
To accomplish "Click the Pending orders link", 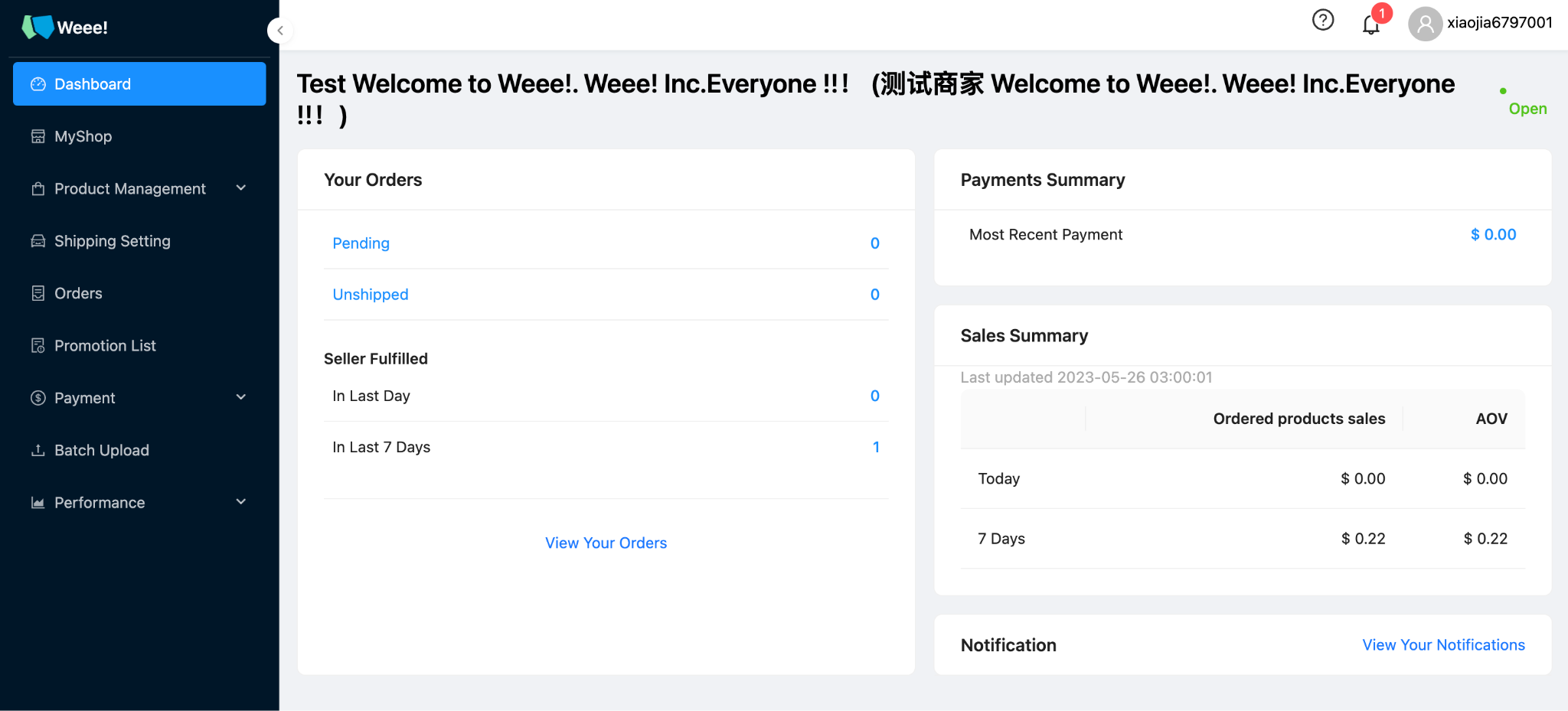I will click(x=361, y=243).
